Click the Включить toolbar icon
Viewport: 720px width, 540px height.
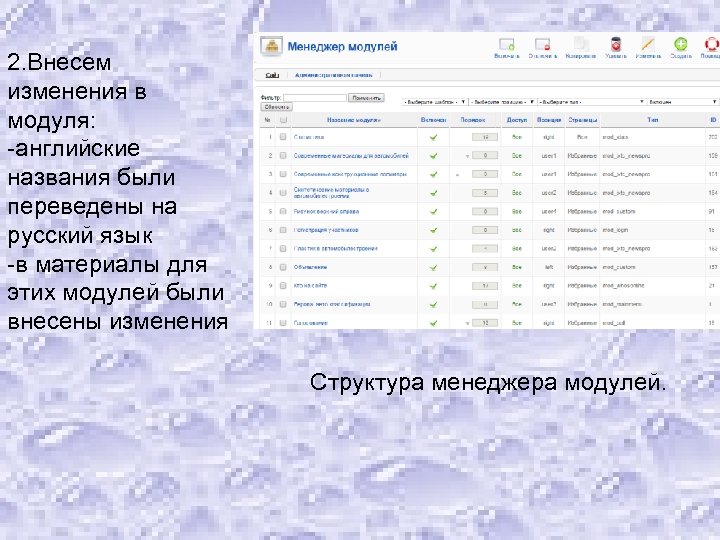[506, 45]
